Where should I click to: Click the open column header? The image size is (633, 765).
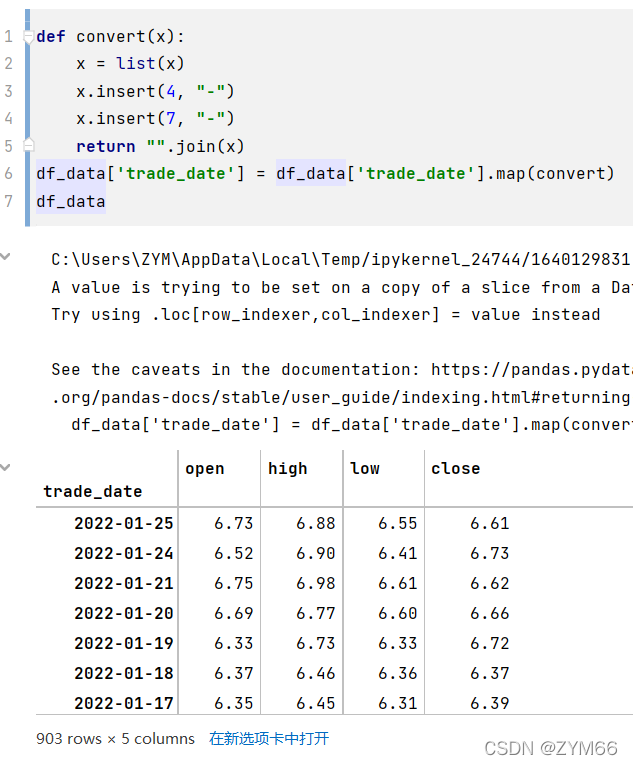pos(204,468)
